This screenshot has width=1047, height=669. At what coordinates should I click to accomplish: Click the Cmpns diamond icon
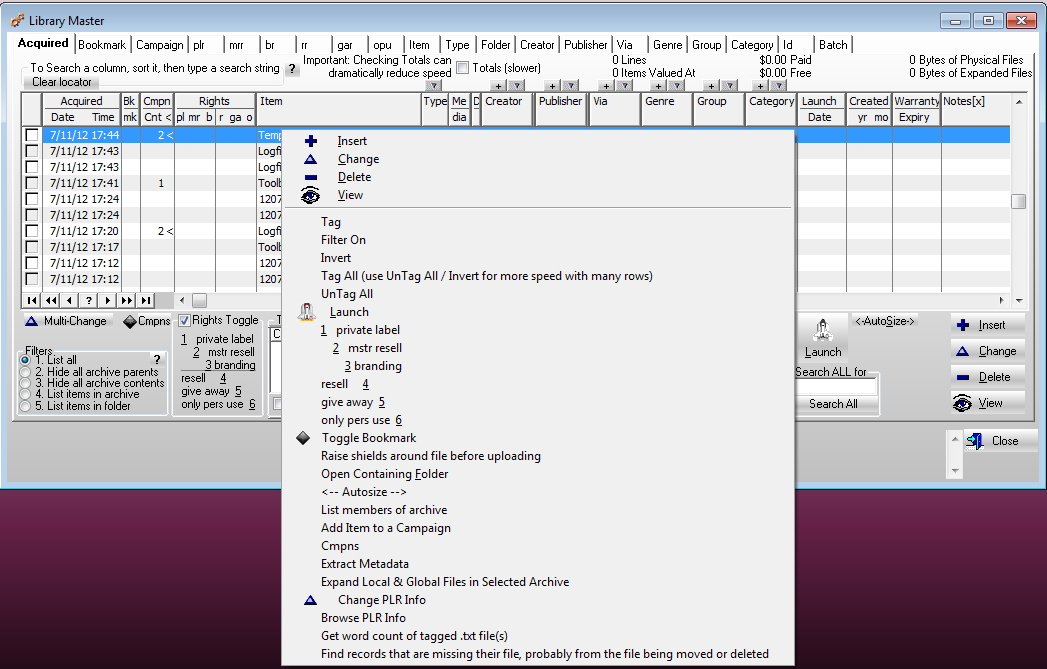click(x=130, y=320)
